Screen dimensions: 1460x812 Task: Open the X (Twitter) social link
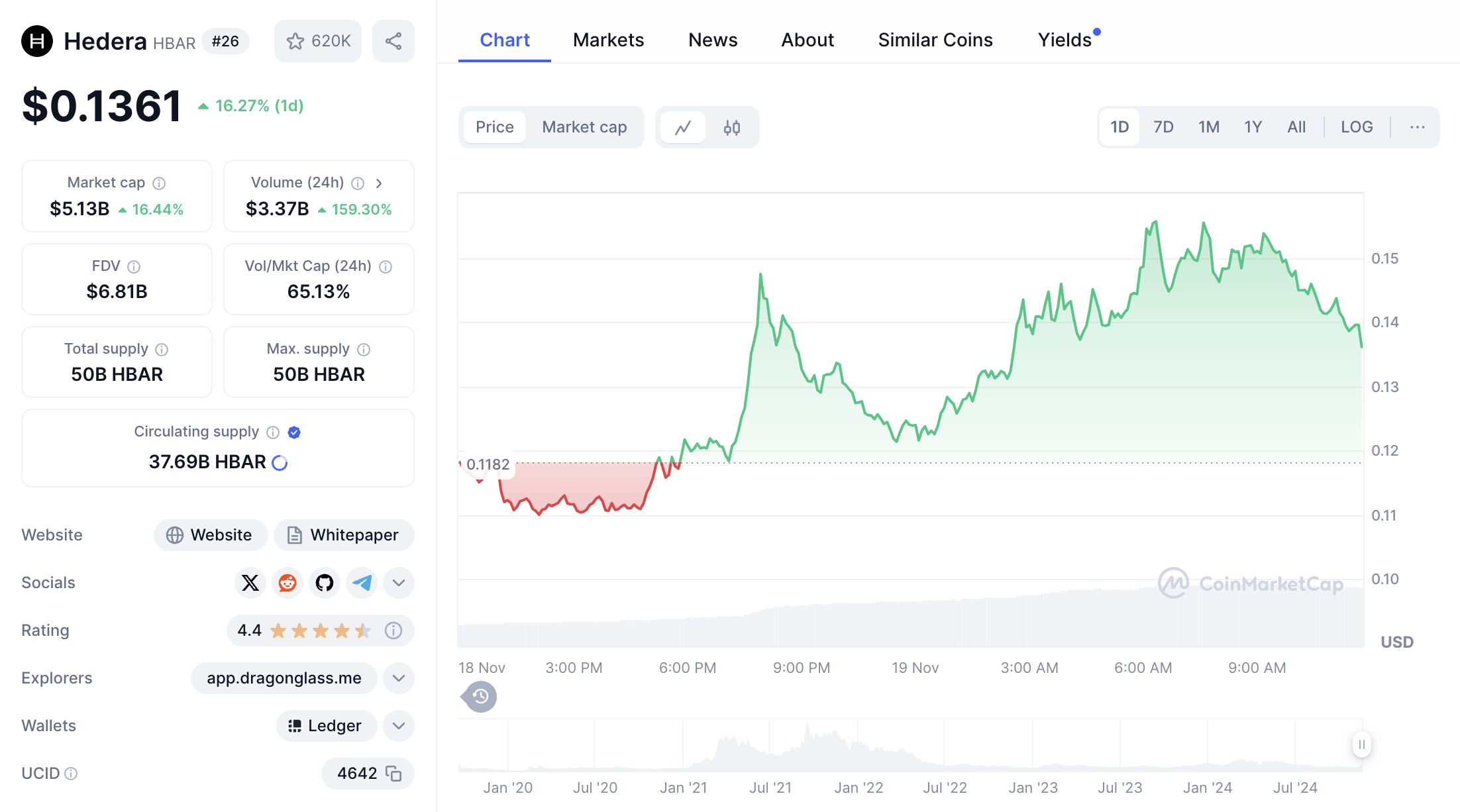(x=250, y=583)
